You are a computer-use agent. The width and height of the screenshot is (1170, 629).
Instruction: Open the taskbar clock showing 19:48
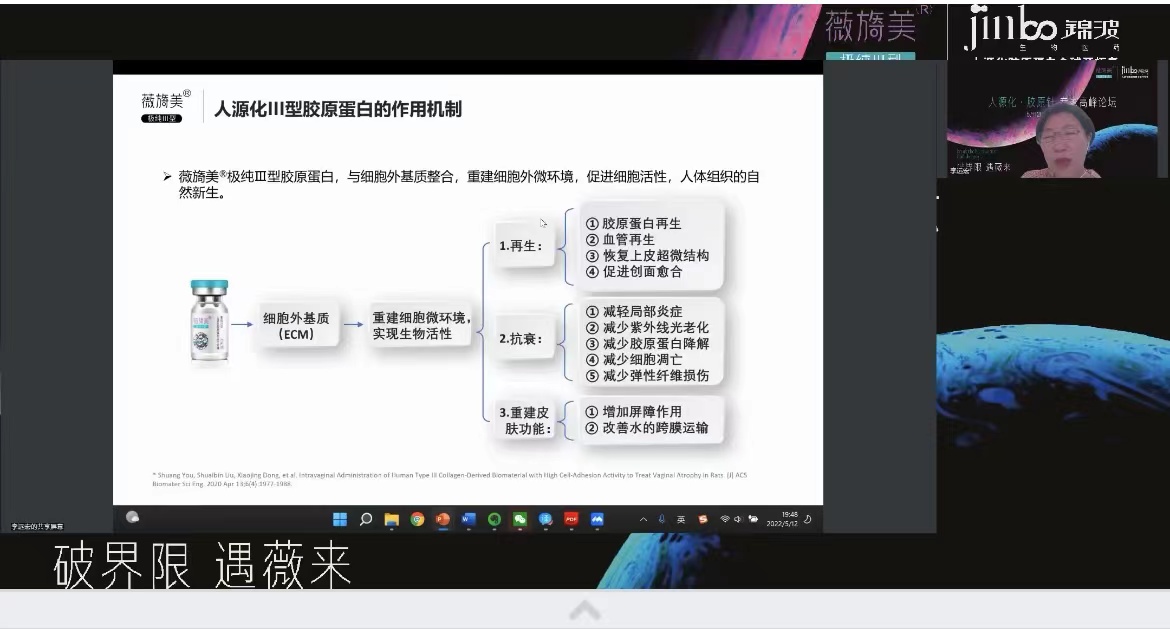pos(782,519)
